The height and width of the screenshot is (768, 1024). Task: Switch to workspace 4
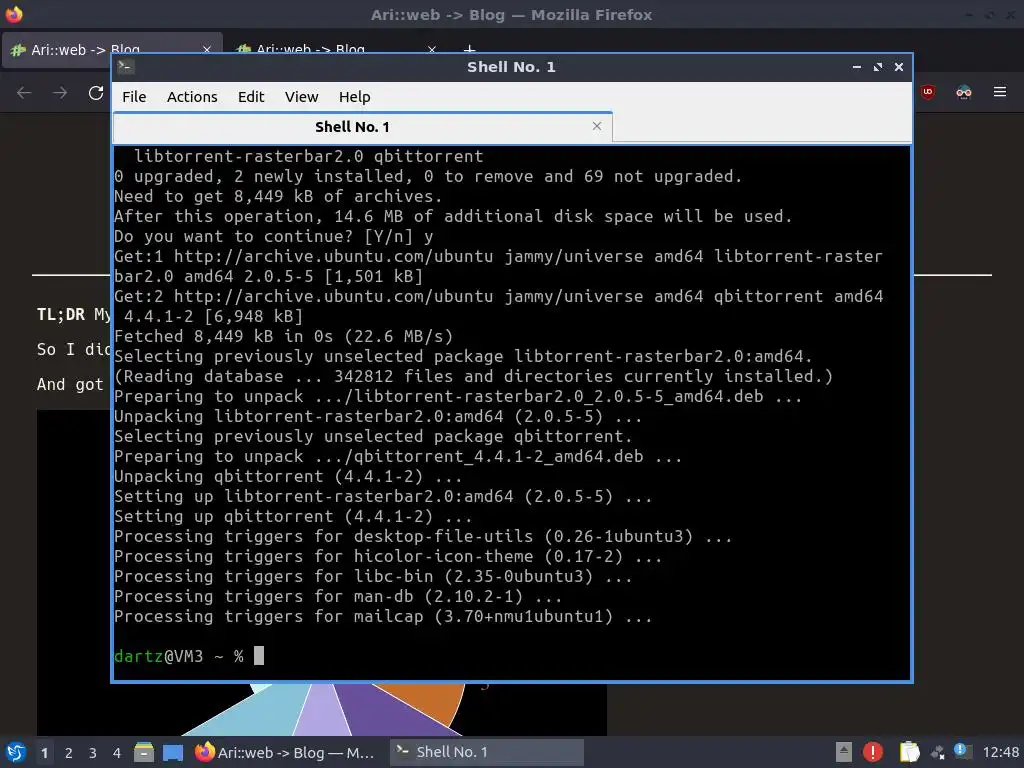(x=117, y=753)
